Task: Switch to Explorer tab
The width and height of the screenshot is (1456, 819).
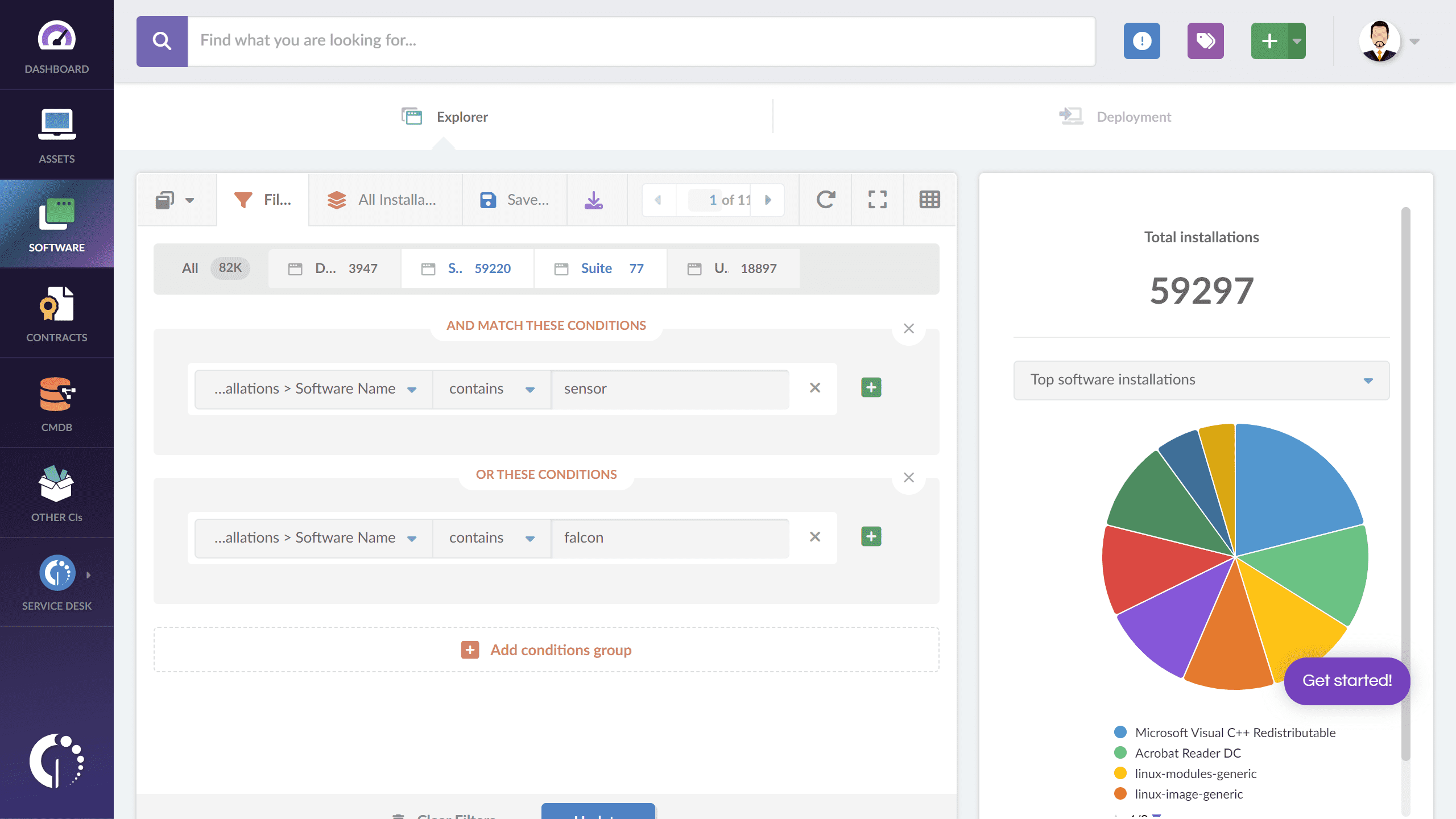Action: point(463,116)
